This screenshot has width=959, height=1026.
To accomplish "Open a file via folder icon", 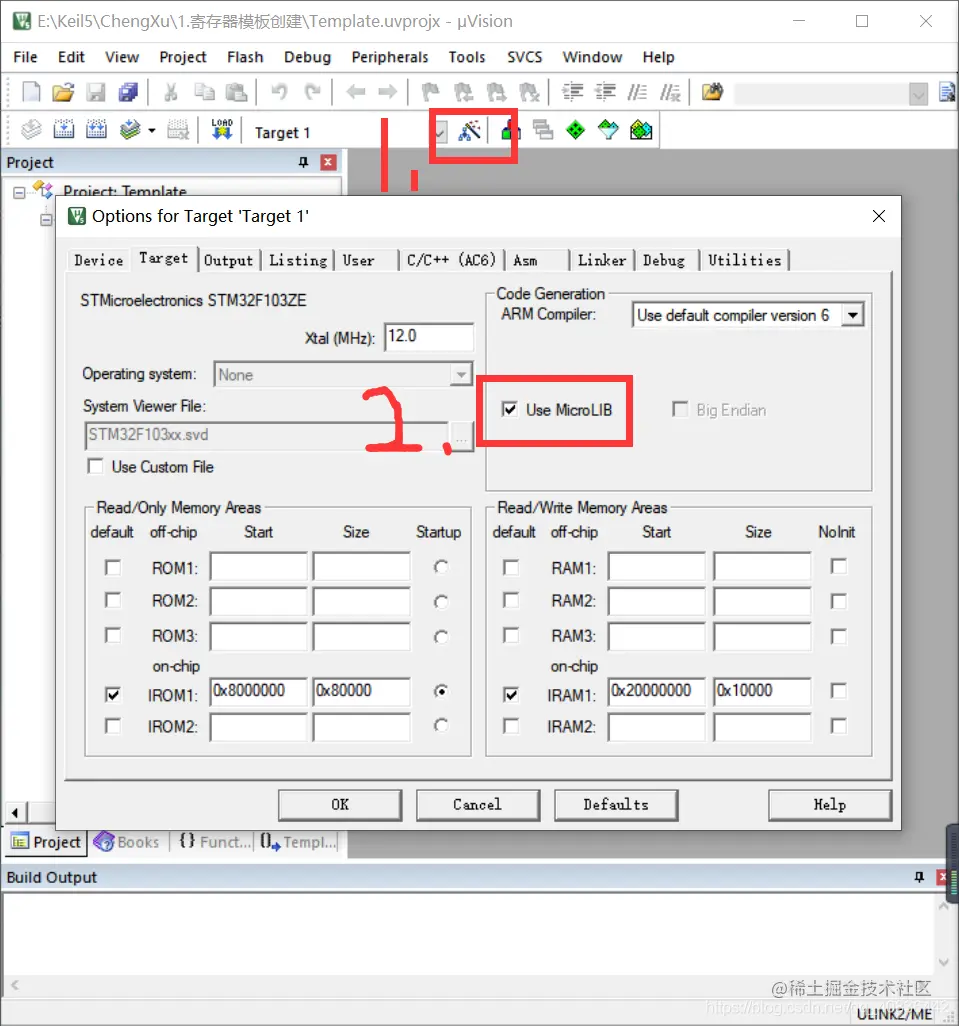I will pos(63,92).
